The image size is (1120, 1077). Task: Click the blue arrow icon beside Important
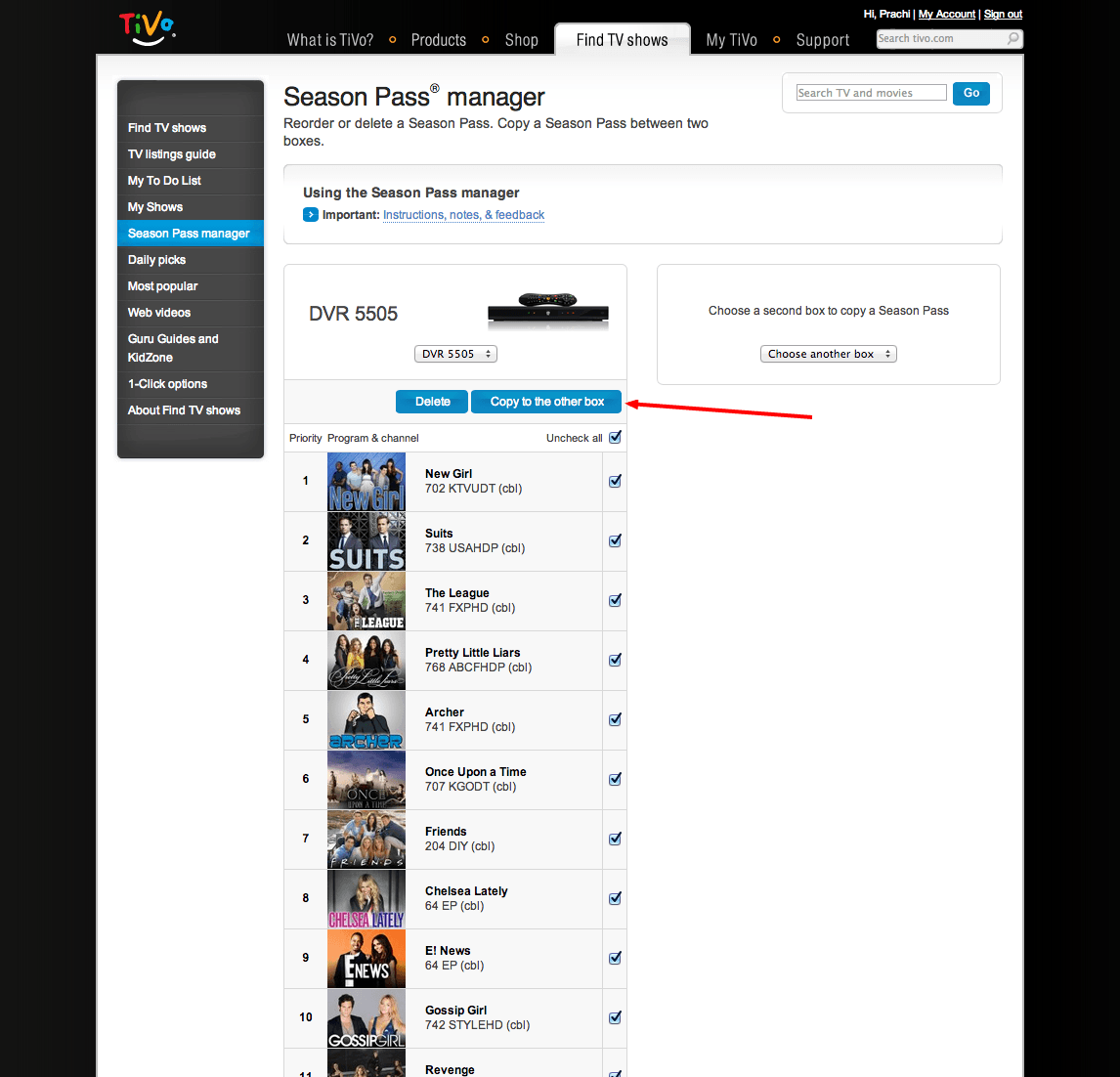pyautogui.click(x=311, y=215)
